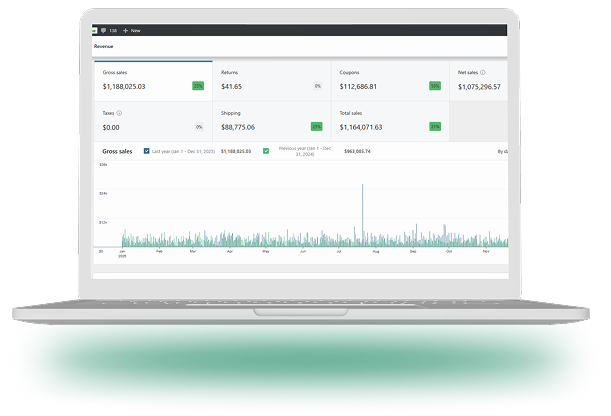Click the Taxes info icon
Image resolution: width=611 pixels, height=416 pixels.
121,114
